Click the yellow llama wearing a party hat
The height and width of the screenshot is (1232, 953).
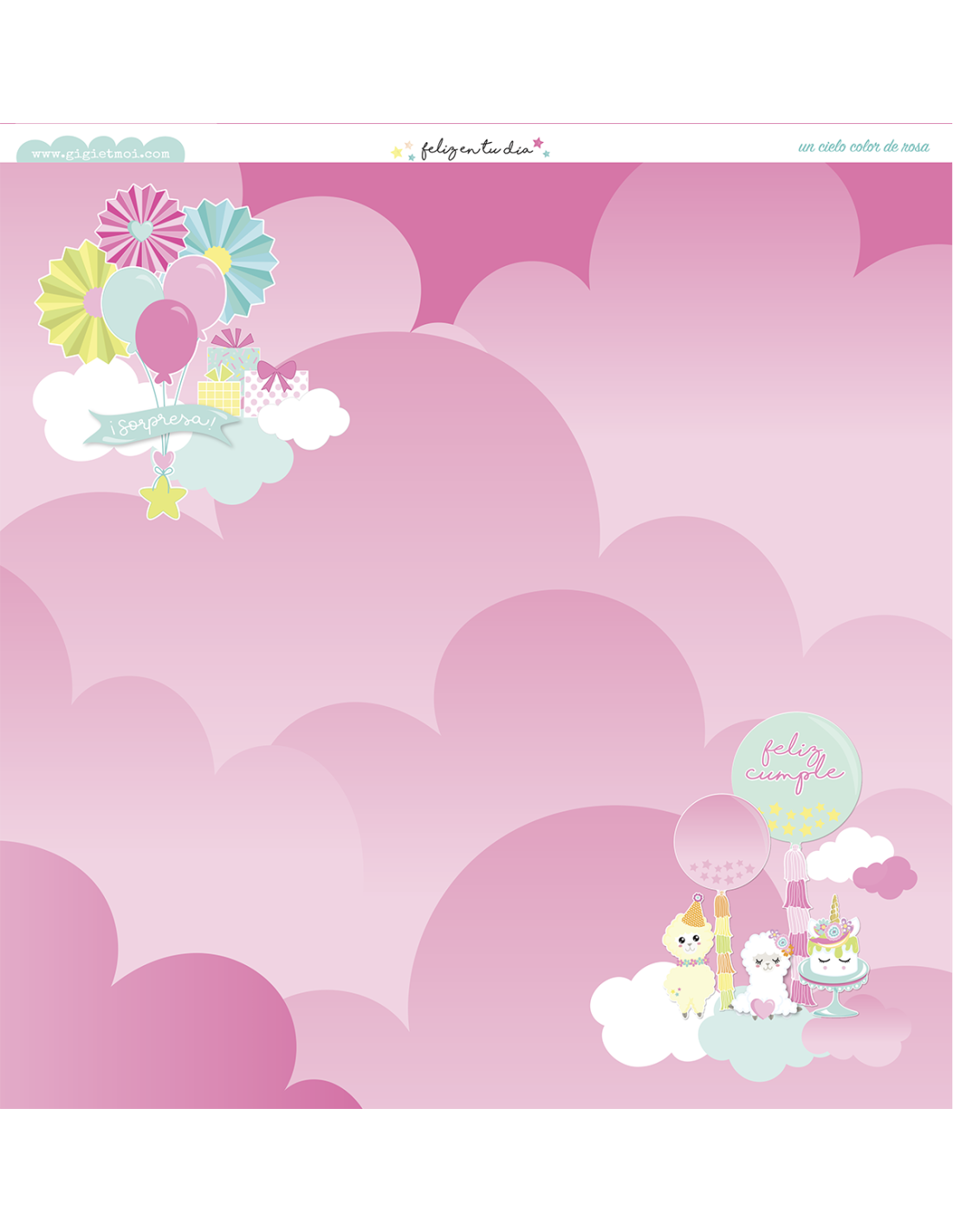tap(688, 962)
